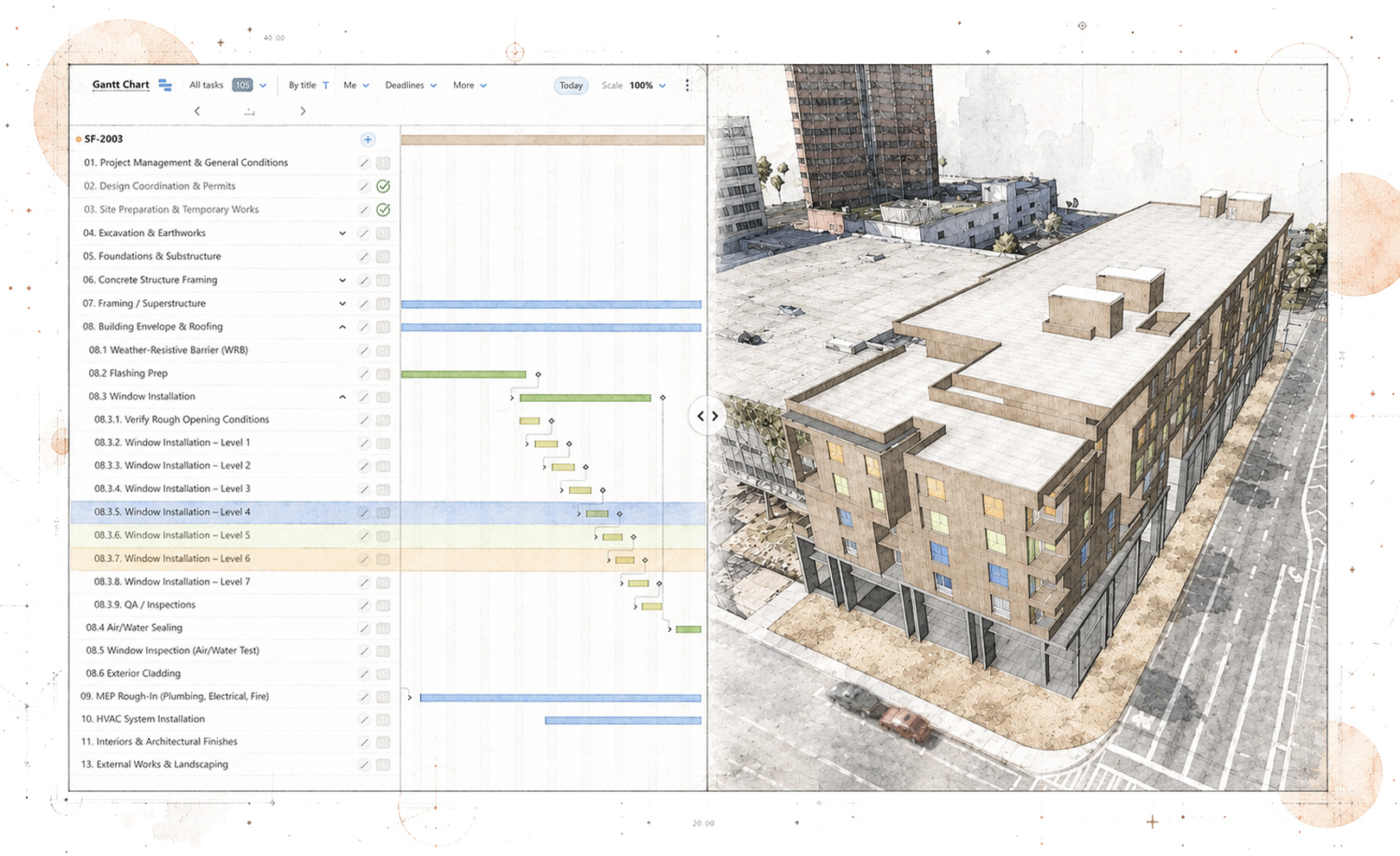Click the By title sort option
The width and height of the screenshot is (1400, 856).
(302, 86)
